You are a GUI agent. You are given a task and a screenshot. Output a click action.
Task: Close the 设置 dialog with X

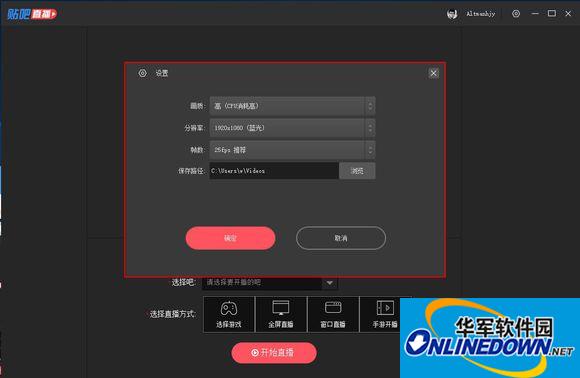(434, 73)
